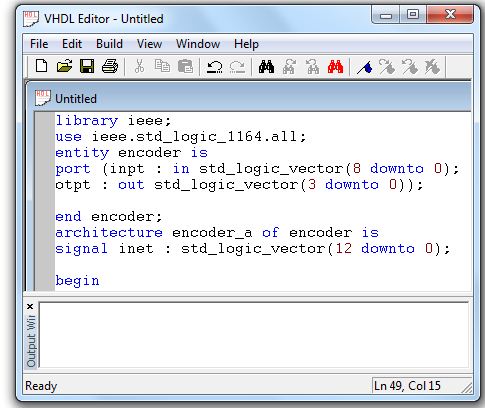Click the 'begin' keyword line
The height and width of the screenshot is (408, 485).
tap(77, 281)
